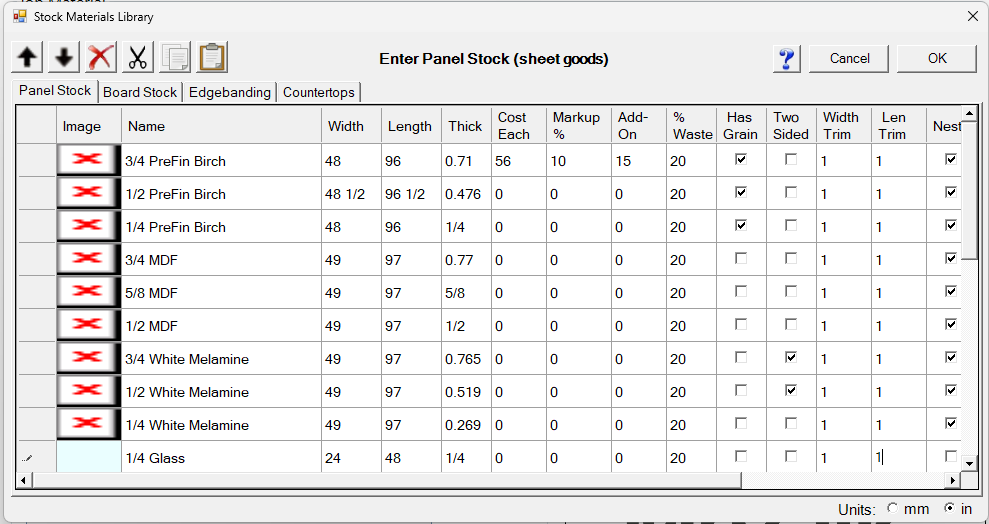Toggle Has Grain for 3/4 PreFin Birch
This screenshot has height=524, width=989.
pos(740,159)
